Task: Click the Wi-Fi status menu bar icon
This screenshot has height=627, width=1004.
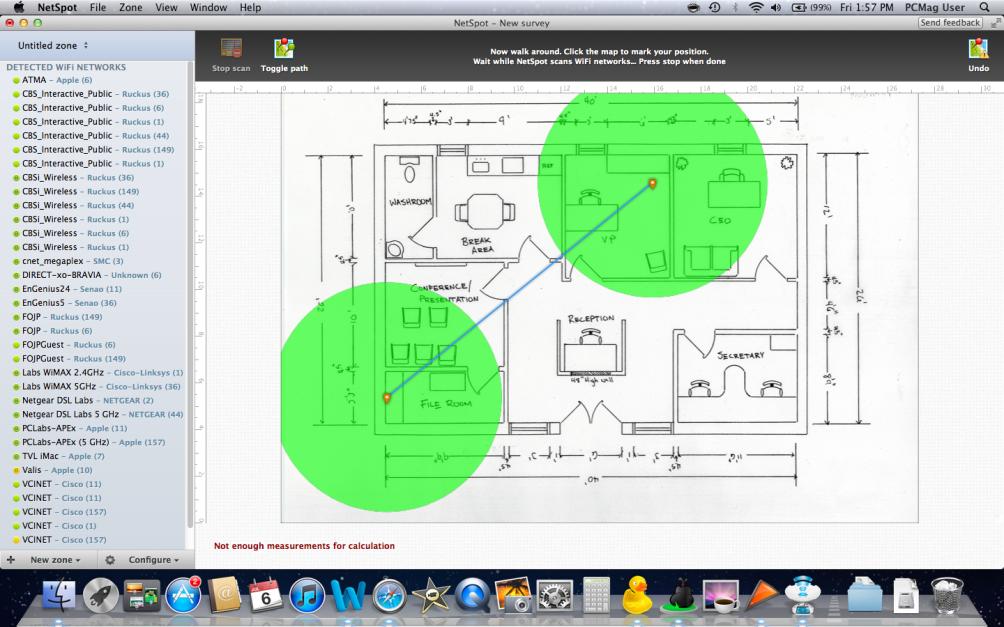Action: 756,8
